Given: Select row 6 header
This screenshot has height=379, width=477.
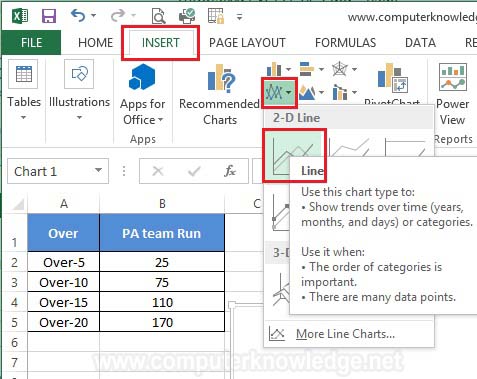Looking at the screenshot, I should (14, 342).
